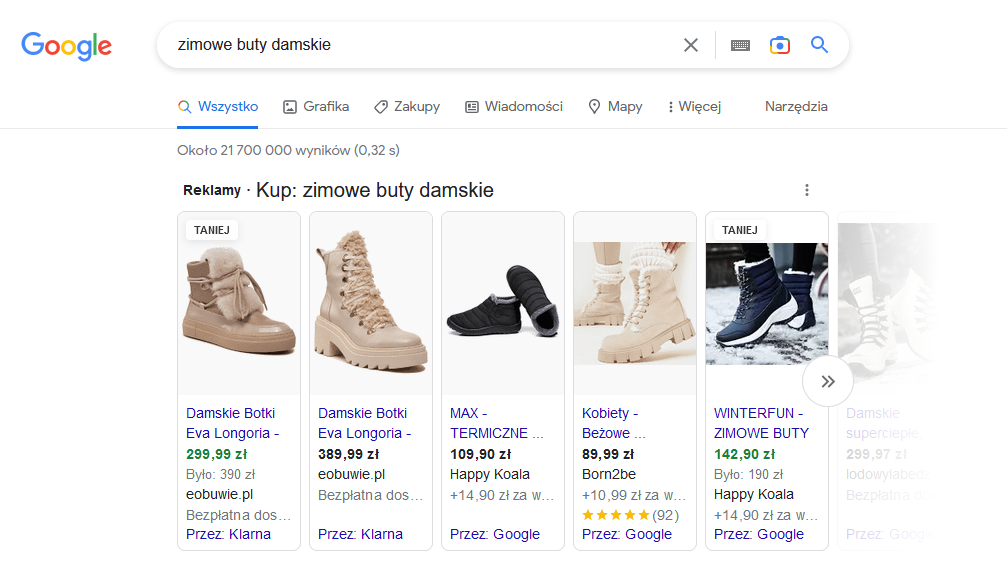Open three-dot options for ads section
This screenshot has width=1007, height=583.
pos(807,190)
